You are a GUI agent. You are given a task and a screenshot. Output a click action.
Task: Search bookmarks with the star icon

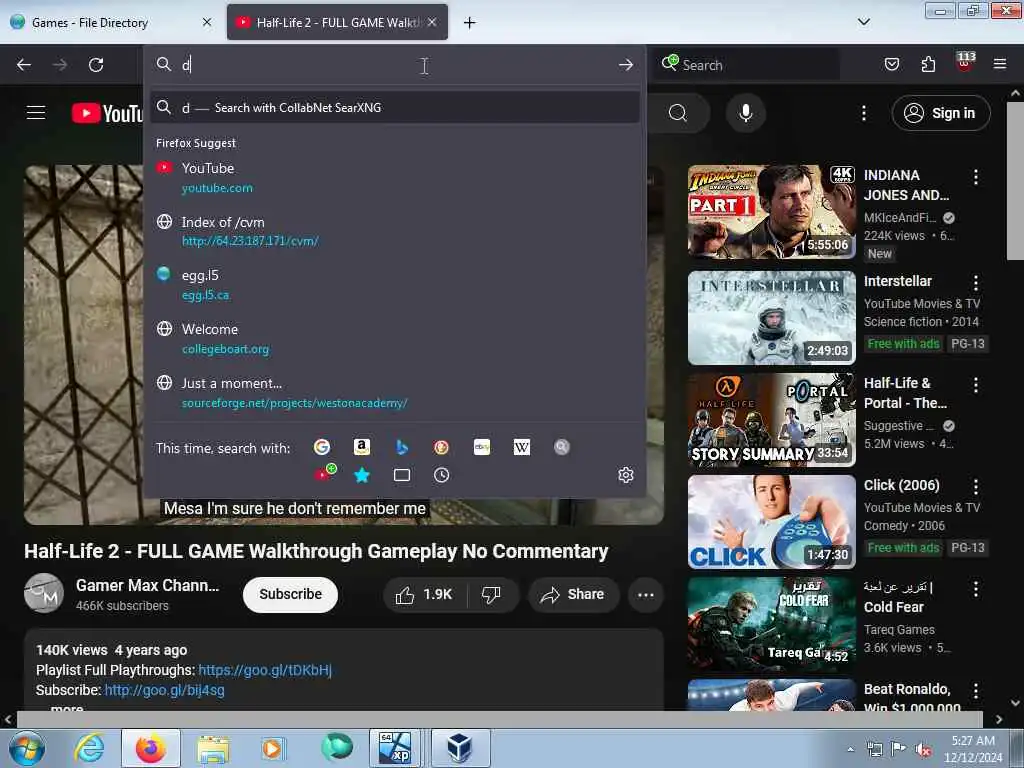pyautogui.click(x=362, y=475)
